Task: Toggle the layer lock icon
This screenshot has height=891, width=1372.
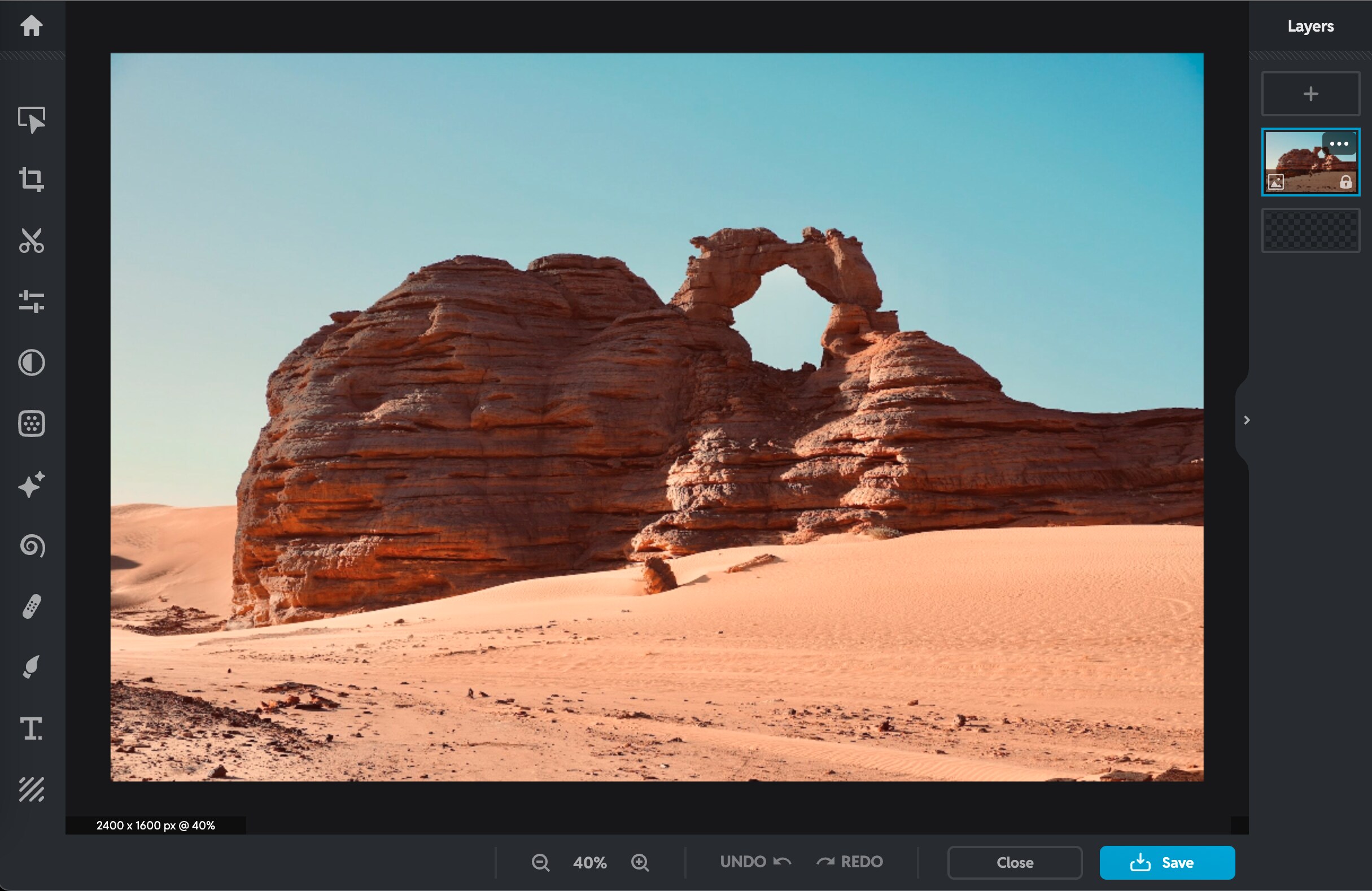Action: (x=1345, y=182)
